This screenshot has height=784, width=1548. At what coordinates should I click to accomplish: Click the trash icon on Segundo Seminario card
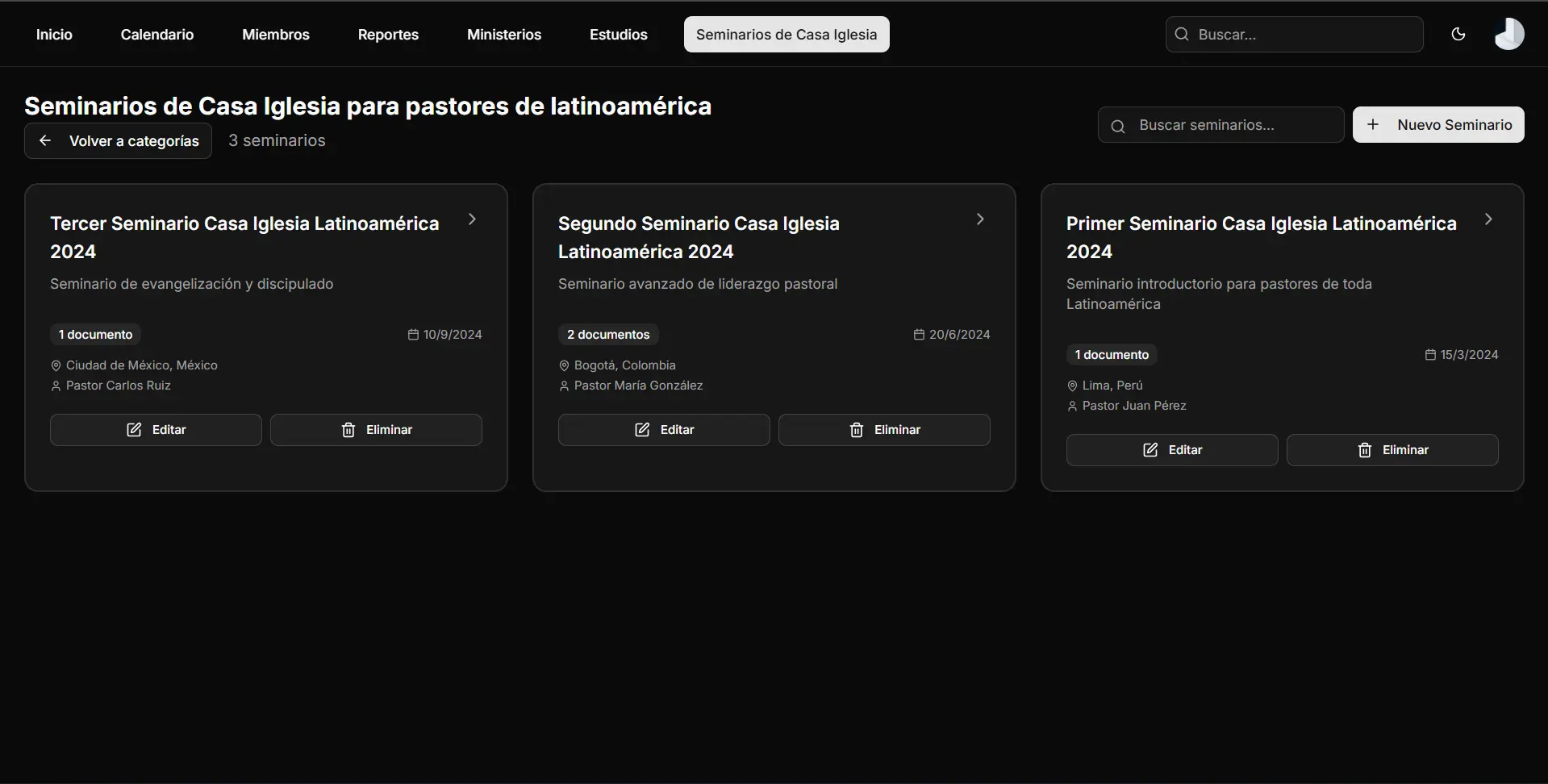(857, 430)
